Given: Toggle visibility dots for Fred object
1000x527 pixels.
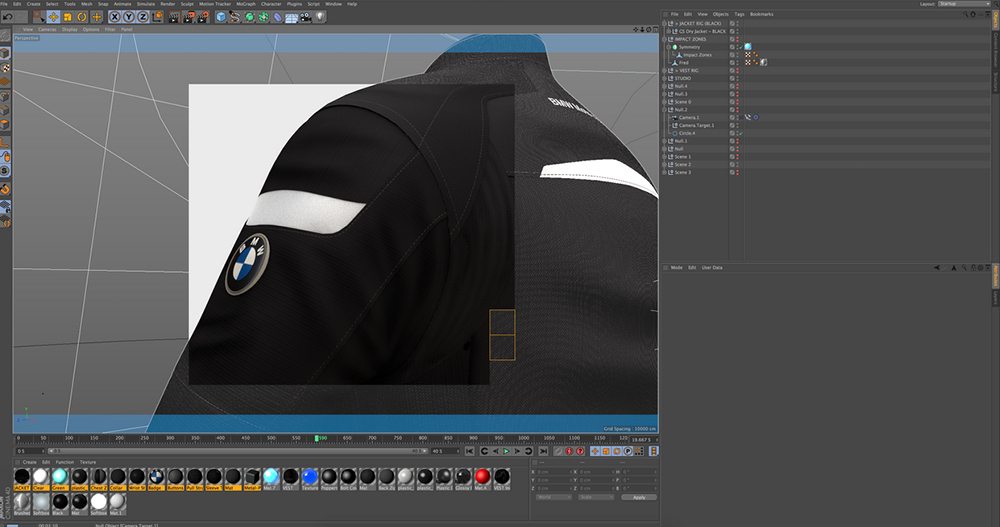Looking at the screenshot, I should click(738, 63).
